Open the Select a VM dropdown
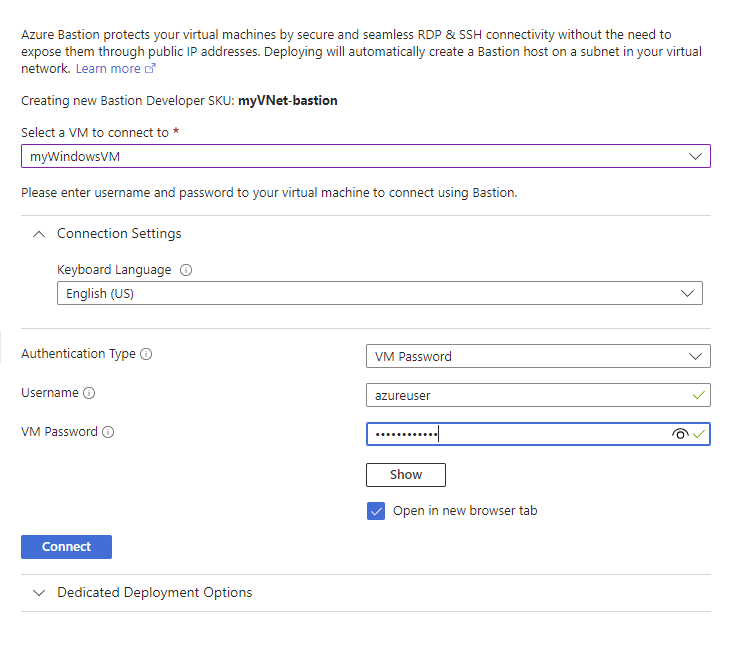 click(x=365, y=157)
